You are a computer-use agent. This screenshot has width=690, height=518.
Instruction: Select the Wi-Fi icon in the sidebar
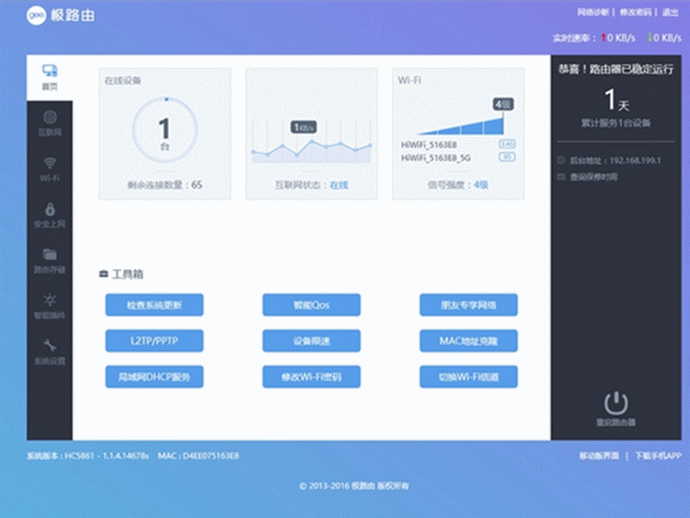click(50, 164)
